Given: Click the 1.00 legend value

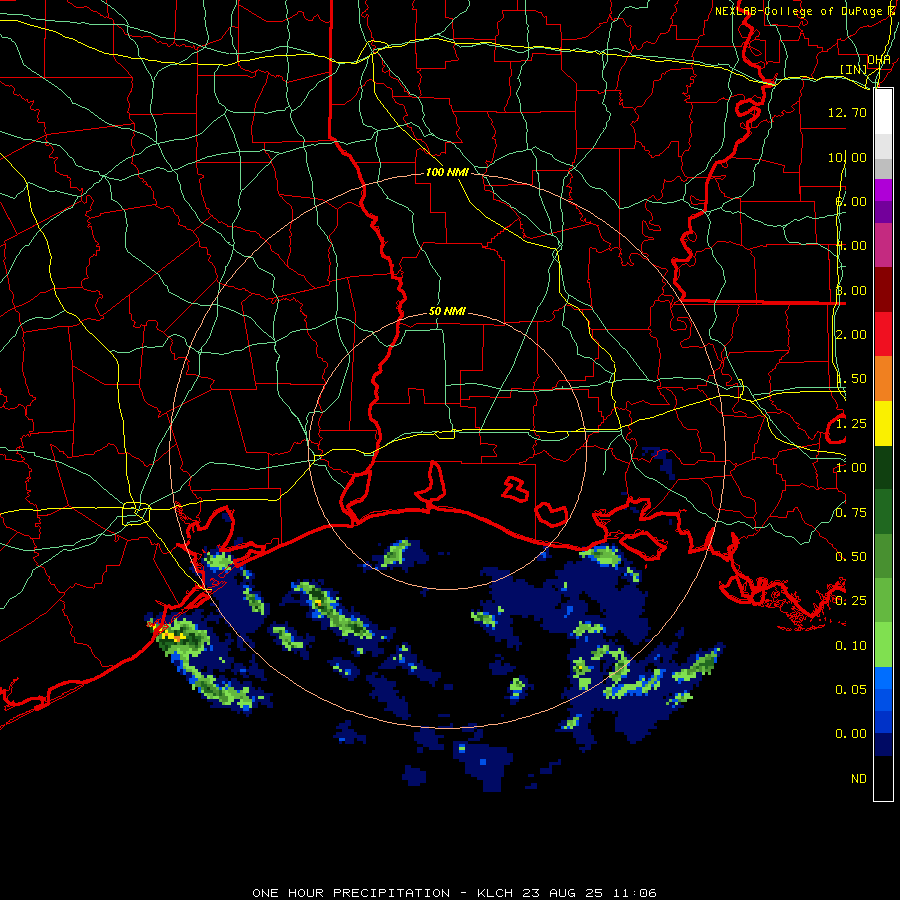Looking at the screenshot, I should 851,468.
